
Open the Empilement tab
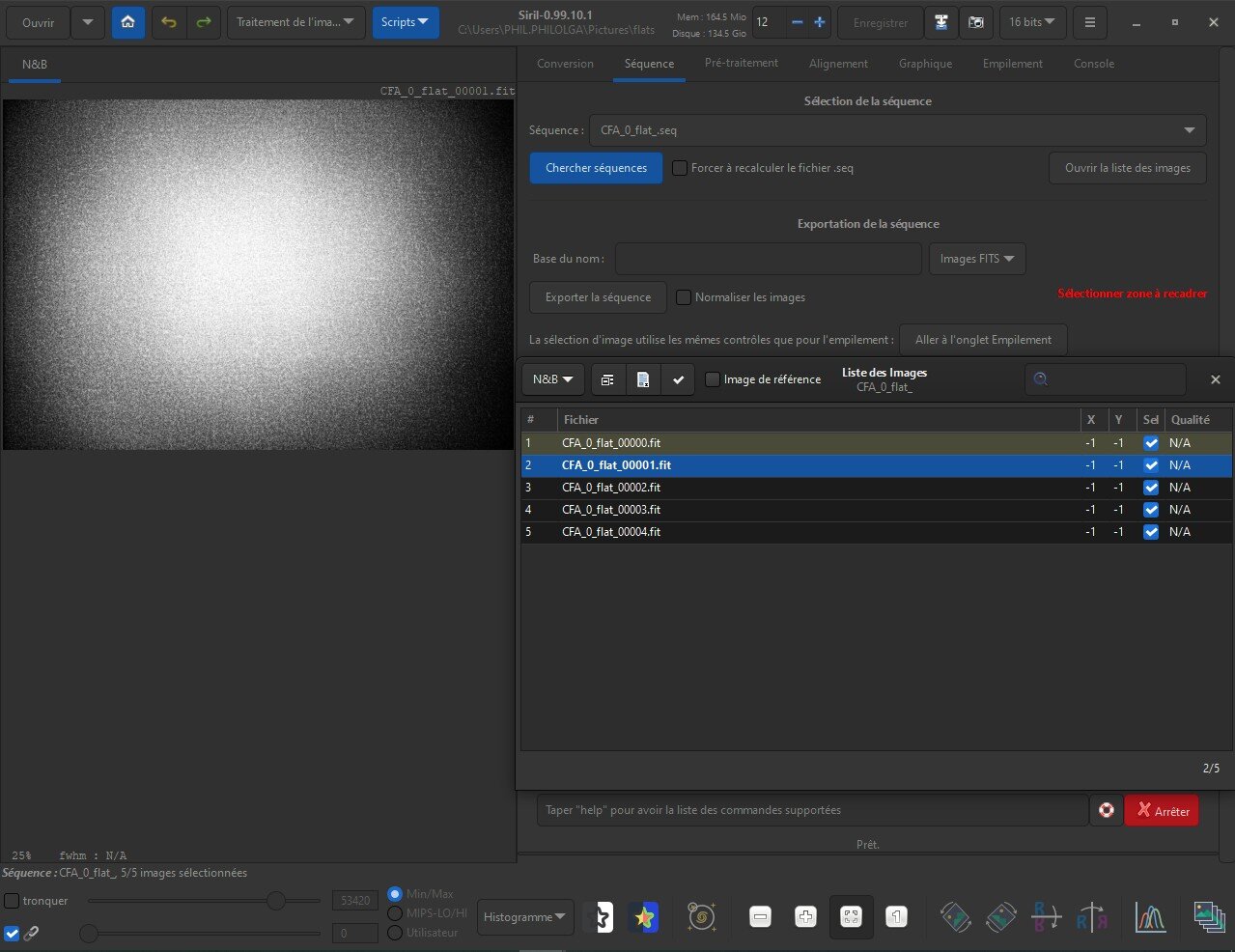1012,64
